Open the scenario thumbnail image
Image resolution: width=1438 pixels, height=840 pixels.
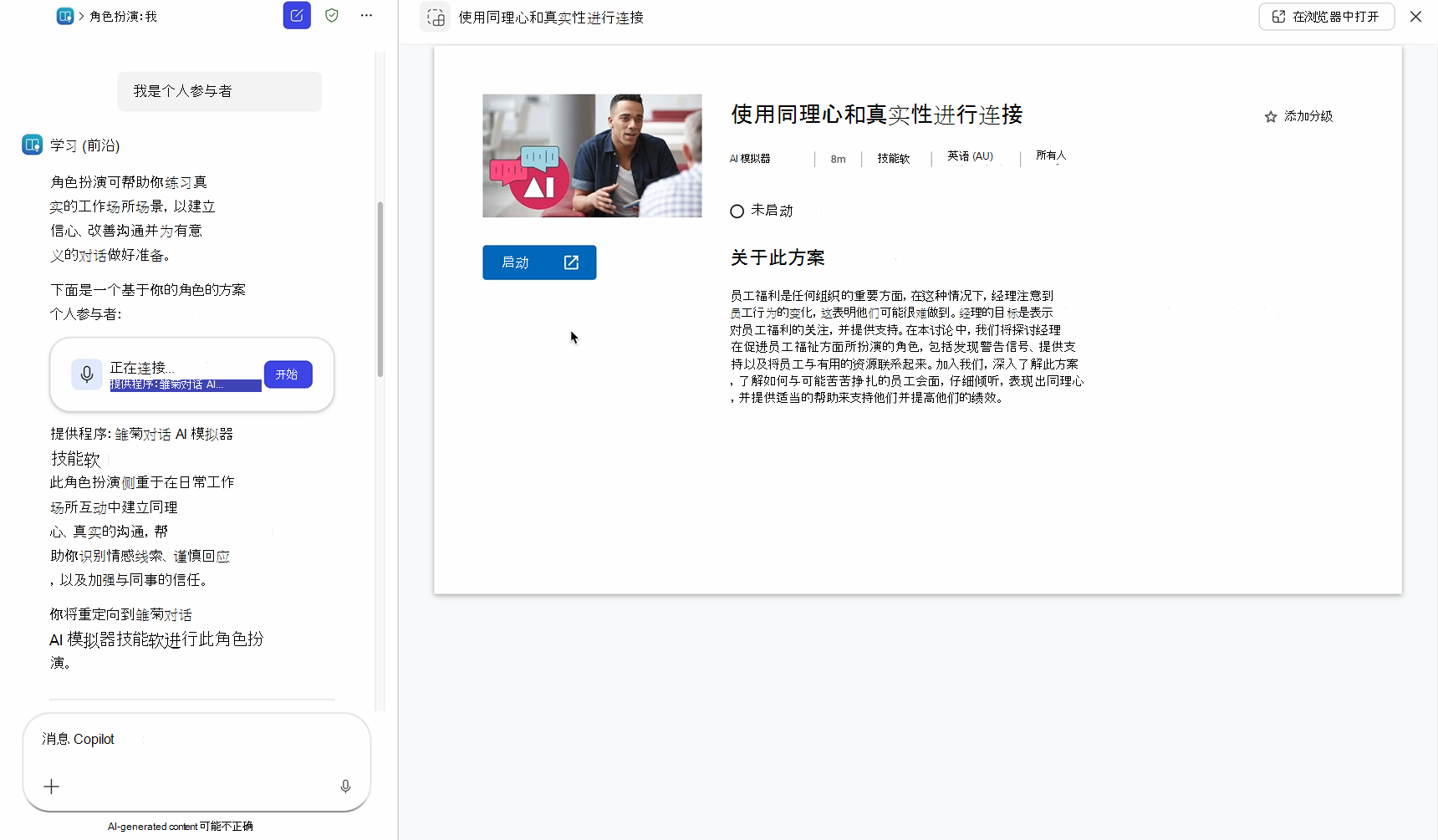pyautogui.click(x=592, y=155)
